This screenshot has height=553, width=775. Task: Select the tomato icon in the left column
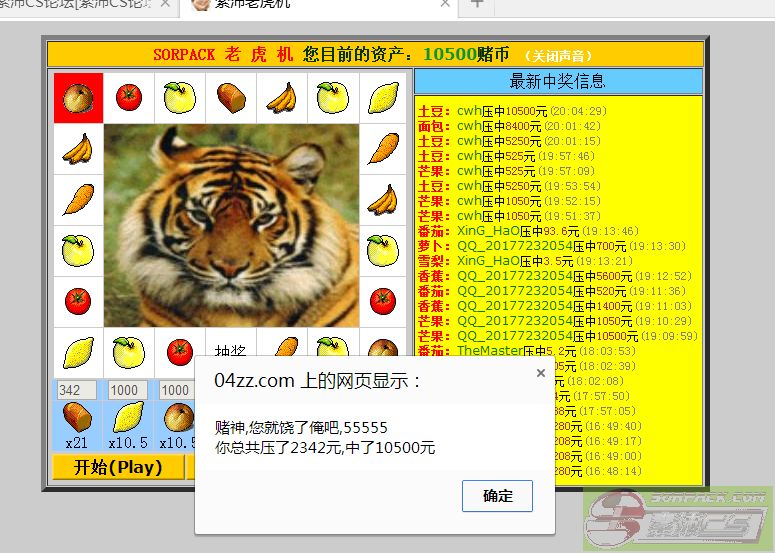78,301
